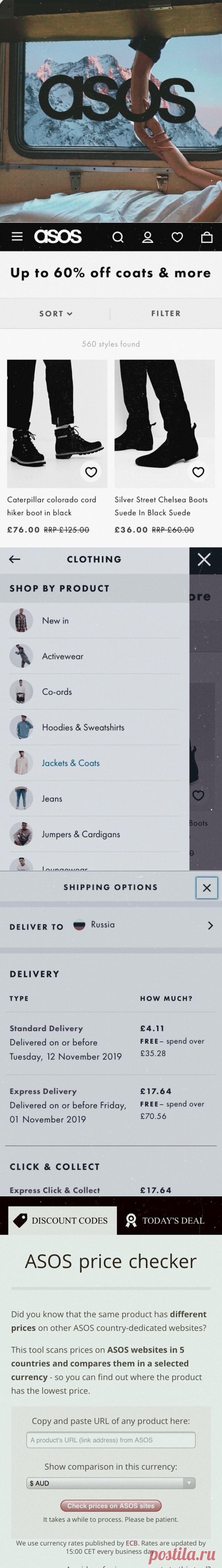Expand the Sort dropdown
Image resolution: width=222 pixels, height=1568 pixels.
click(56, 313)
